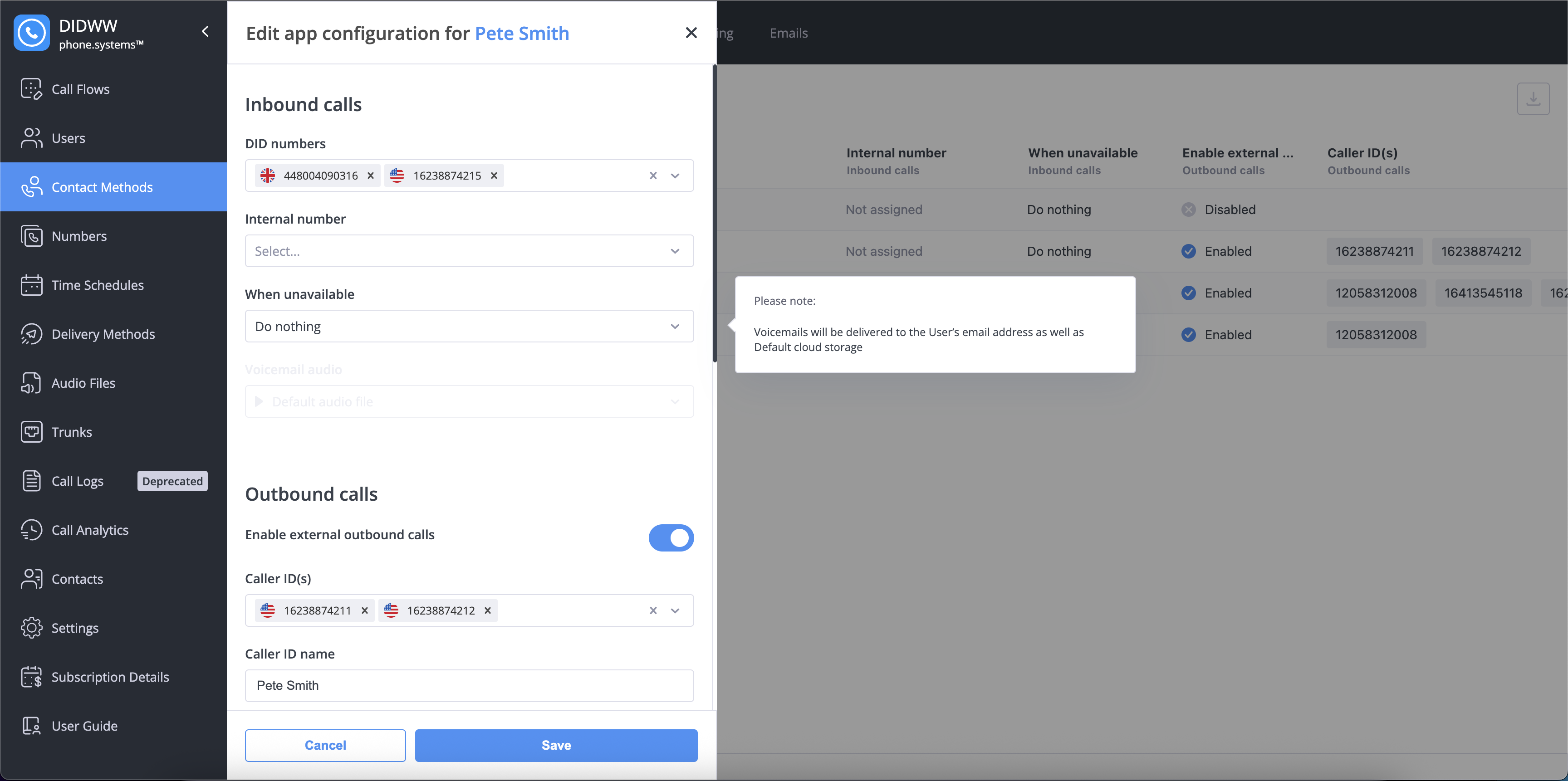
Task: Collapse the sidebar with the arrow
Action: pos(206,32)
